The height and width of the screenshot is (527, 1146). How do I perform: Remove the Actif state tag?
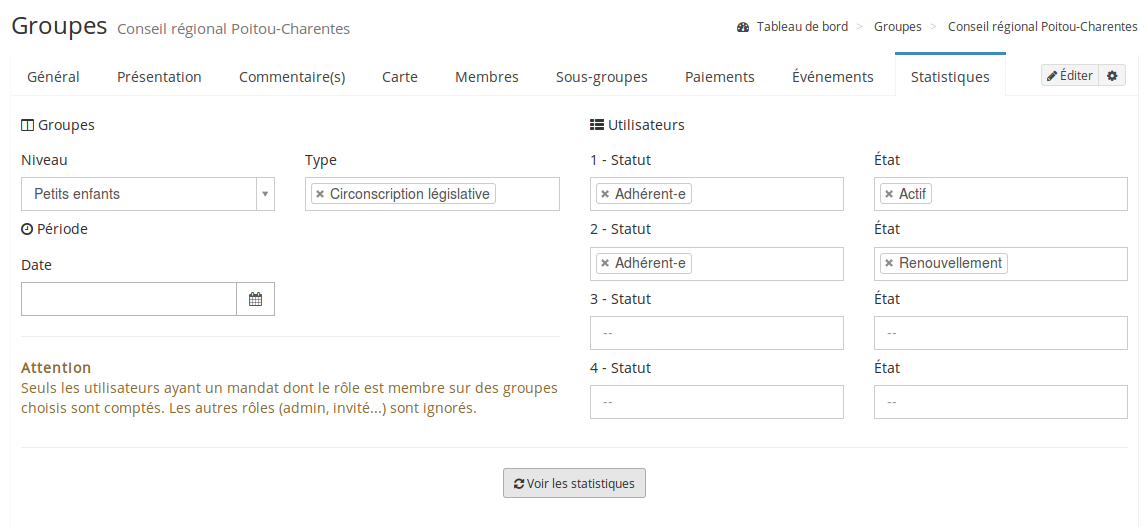tap(889, 194)
